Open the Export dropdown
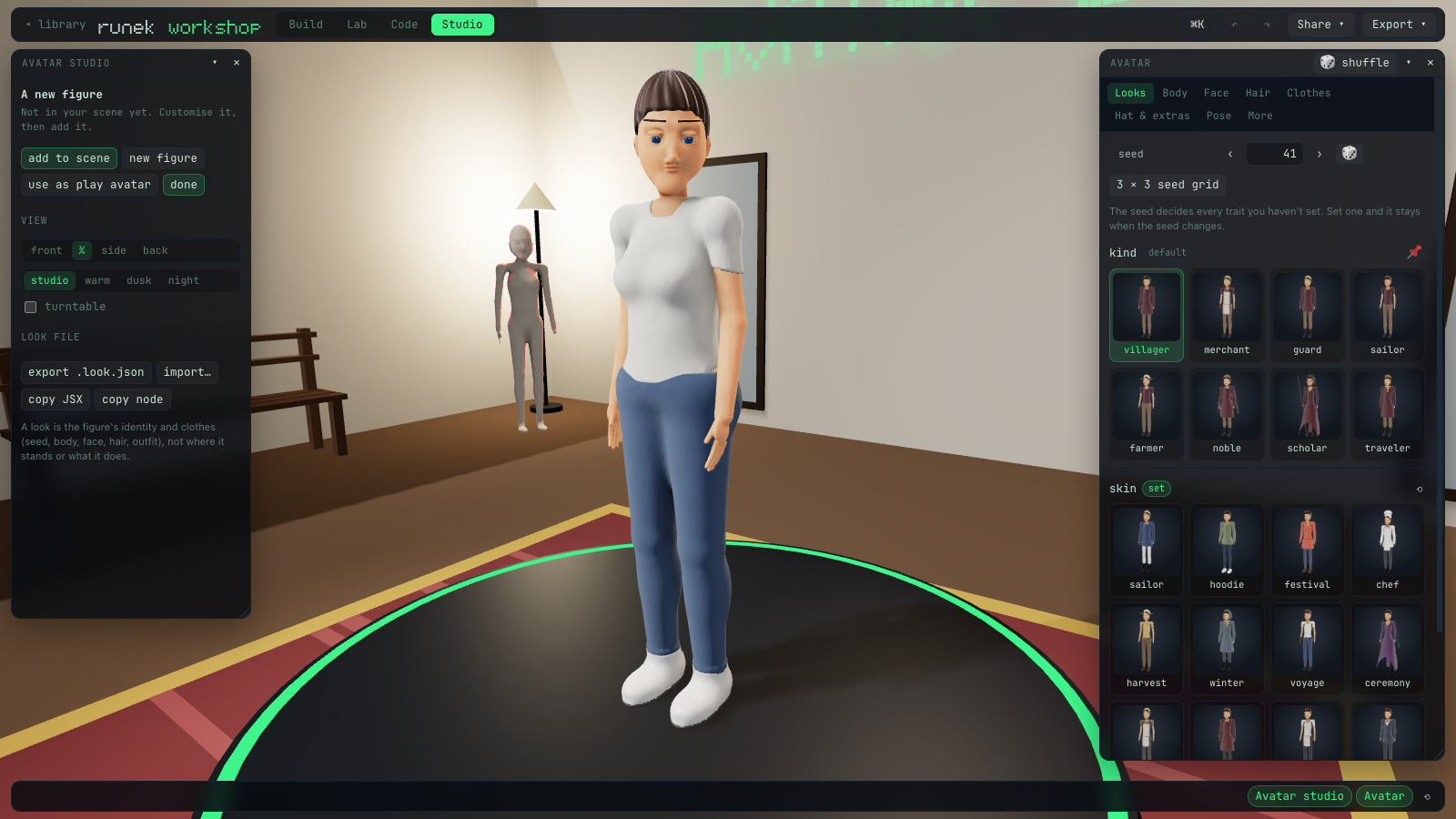The height and width of the screenshot is (819, 1456). coord(1399,25)
